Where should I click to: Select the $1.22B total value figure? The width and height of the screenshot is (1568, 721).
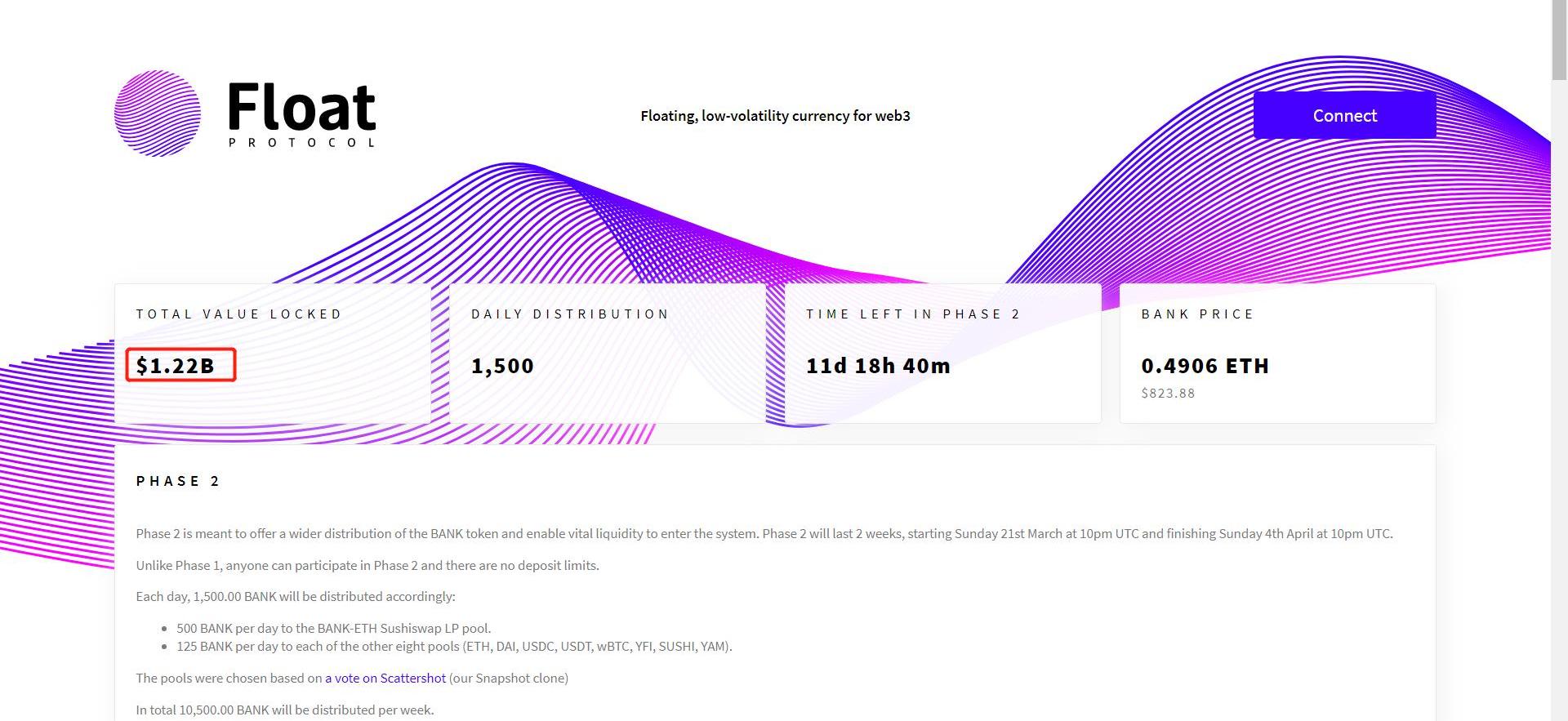tap(176, 366)
